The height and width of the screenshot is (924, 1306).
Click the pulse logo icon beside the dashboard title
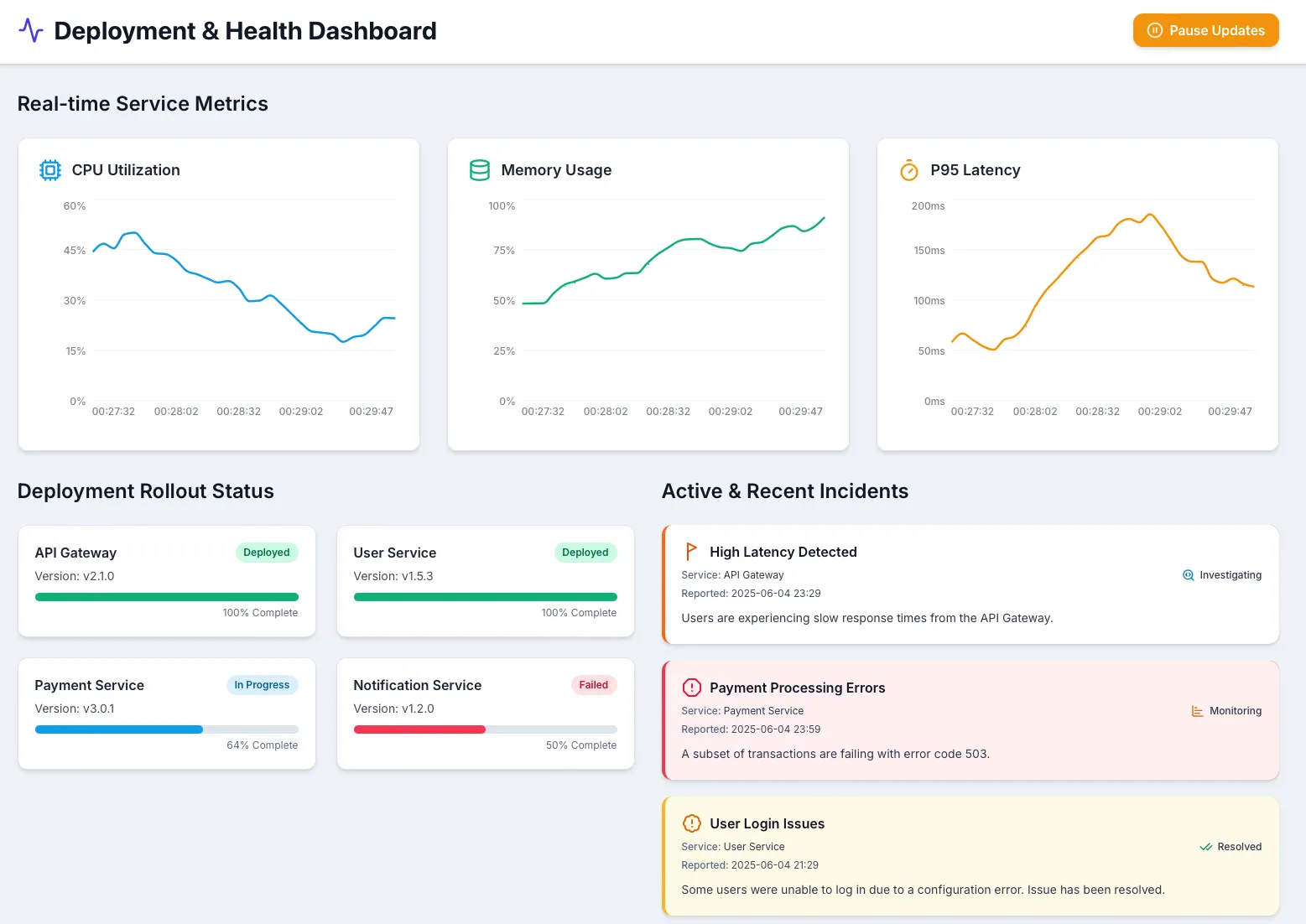(x=31, y=31)
